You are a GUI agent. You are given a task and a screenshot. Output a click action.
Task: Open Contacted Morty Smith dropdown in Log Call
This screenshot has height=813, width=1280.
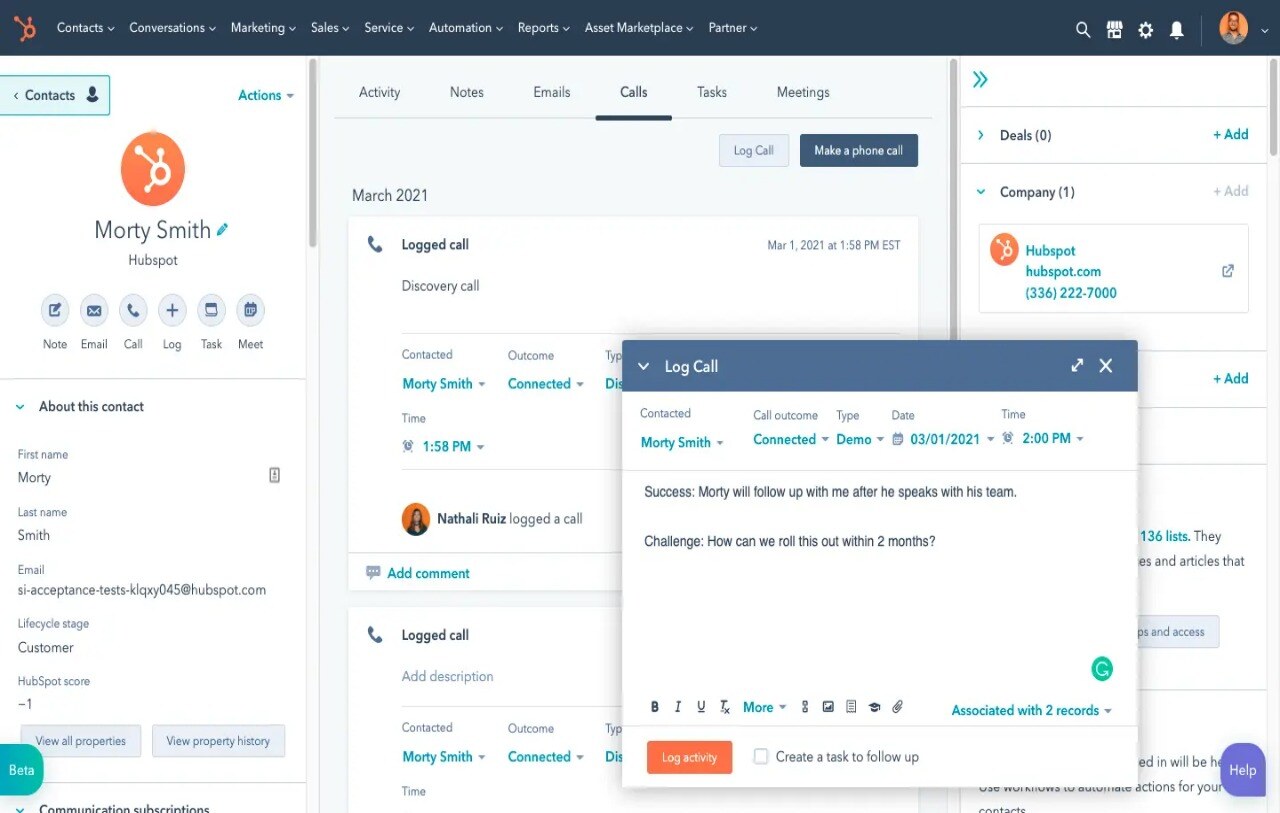tap(682, 443)
